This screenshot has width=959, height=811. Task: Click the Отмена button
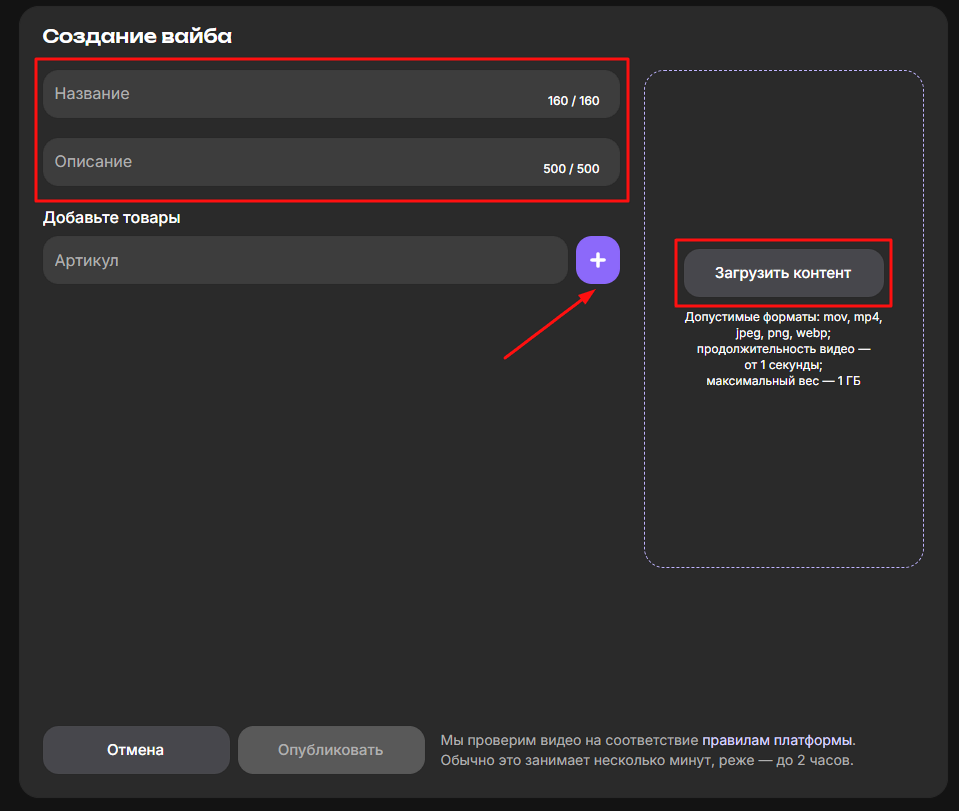coord(135,750)
